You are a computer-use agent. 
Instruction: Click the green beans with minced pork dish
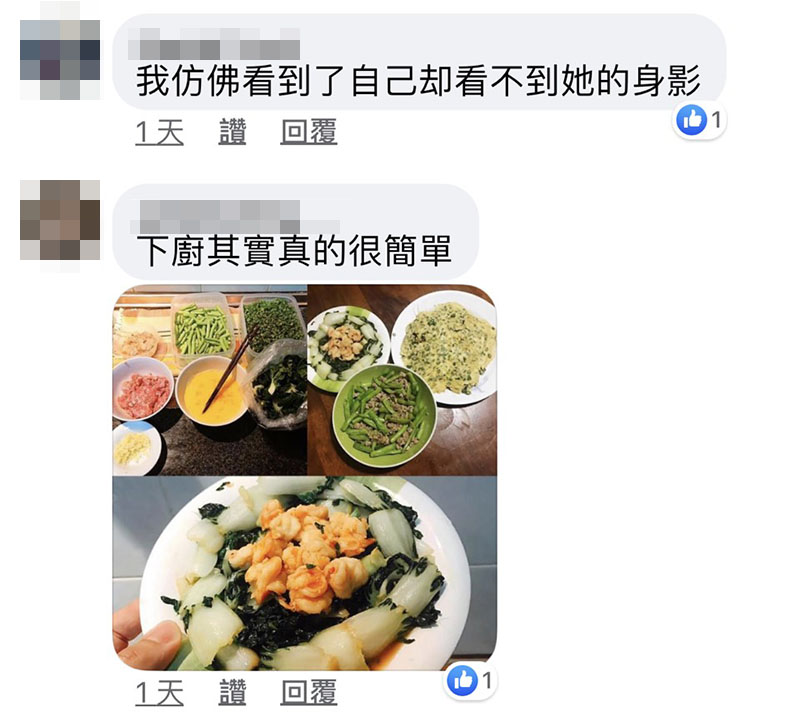(x=385, y=416)
